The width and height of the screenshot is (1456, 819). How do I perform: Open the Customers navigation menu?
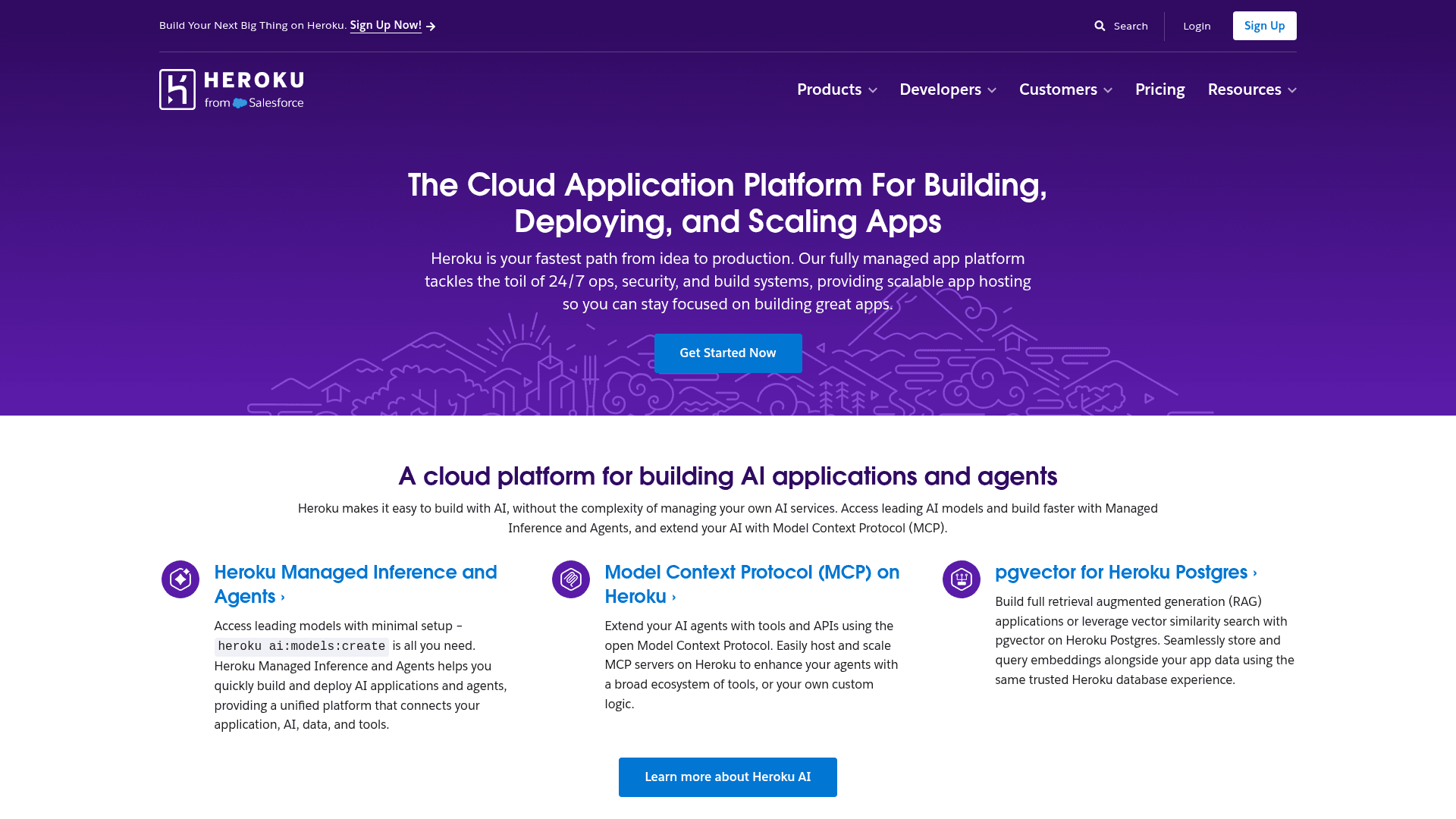point(1065,89)
